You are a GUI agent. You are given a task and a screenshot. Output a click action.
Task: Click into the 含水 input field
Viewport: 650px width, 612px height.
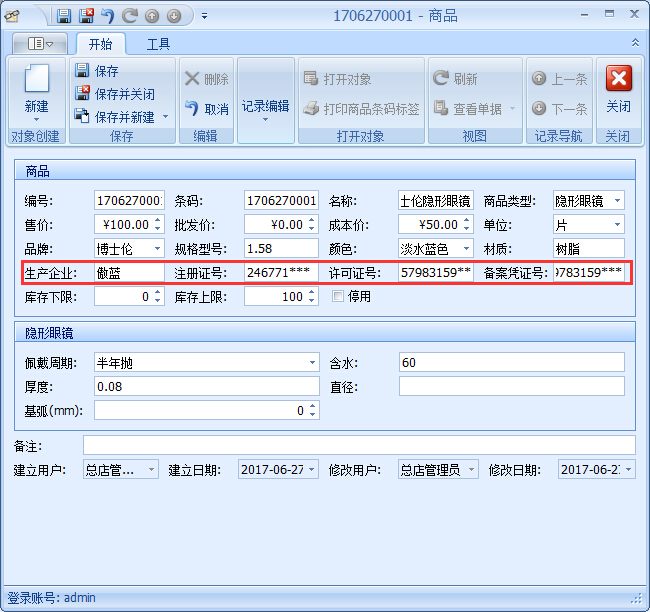coord(511,362)
